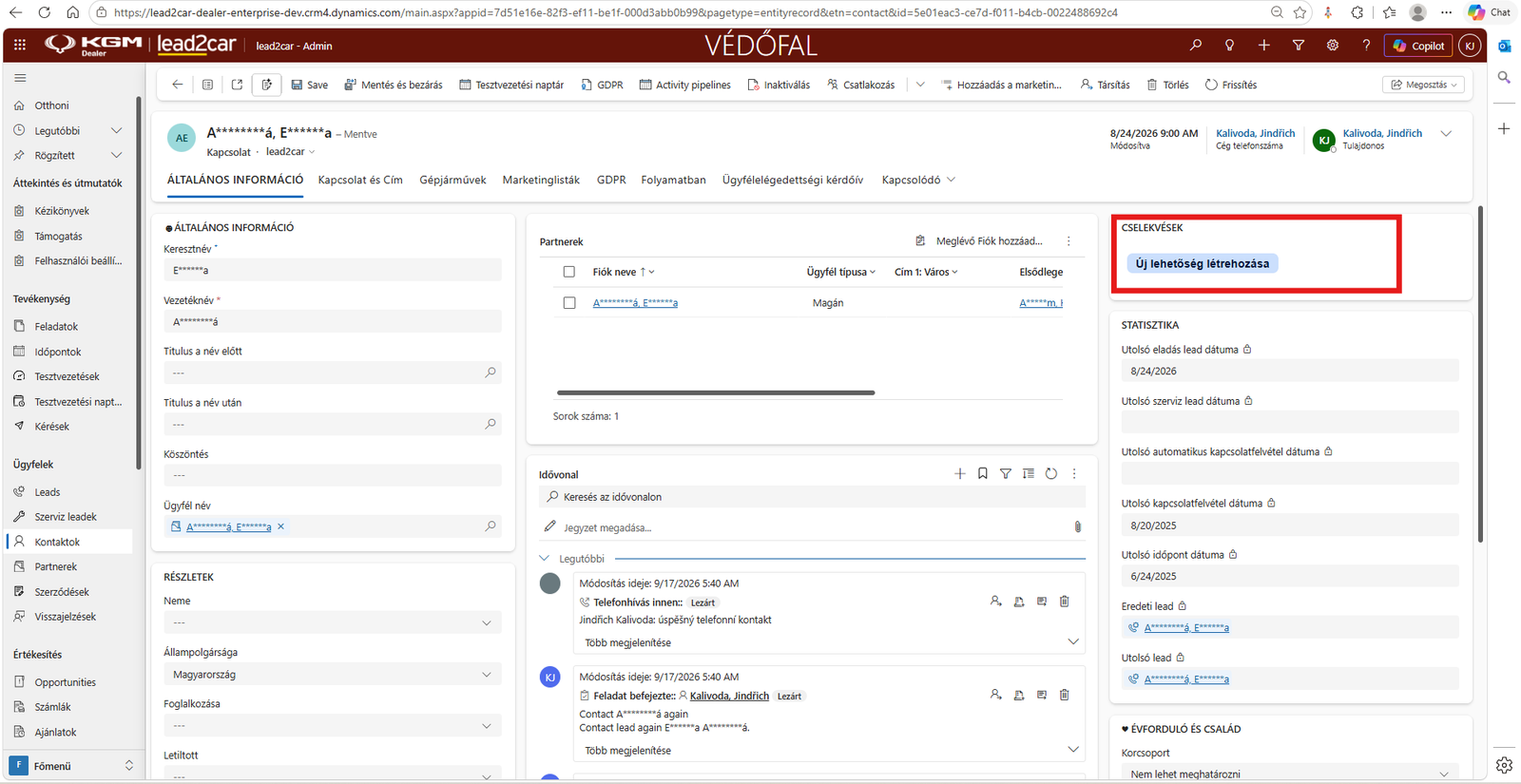Open the settings gear in header
This screenshot has width=1521, height=784.
click(x=1332, y=46)
